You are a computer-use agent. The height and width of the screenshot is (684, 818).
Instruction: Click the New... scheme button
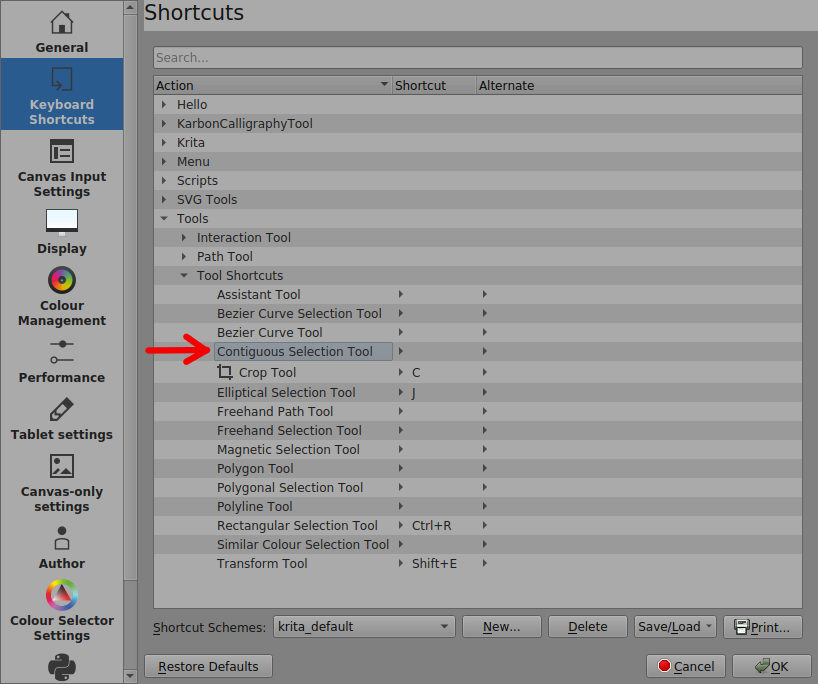coord(501,627)
